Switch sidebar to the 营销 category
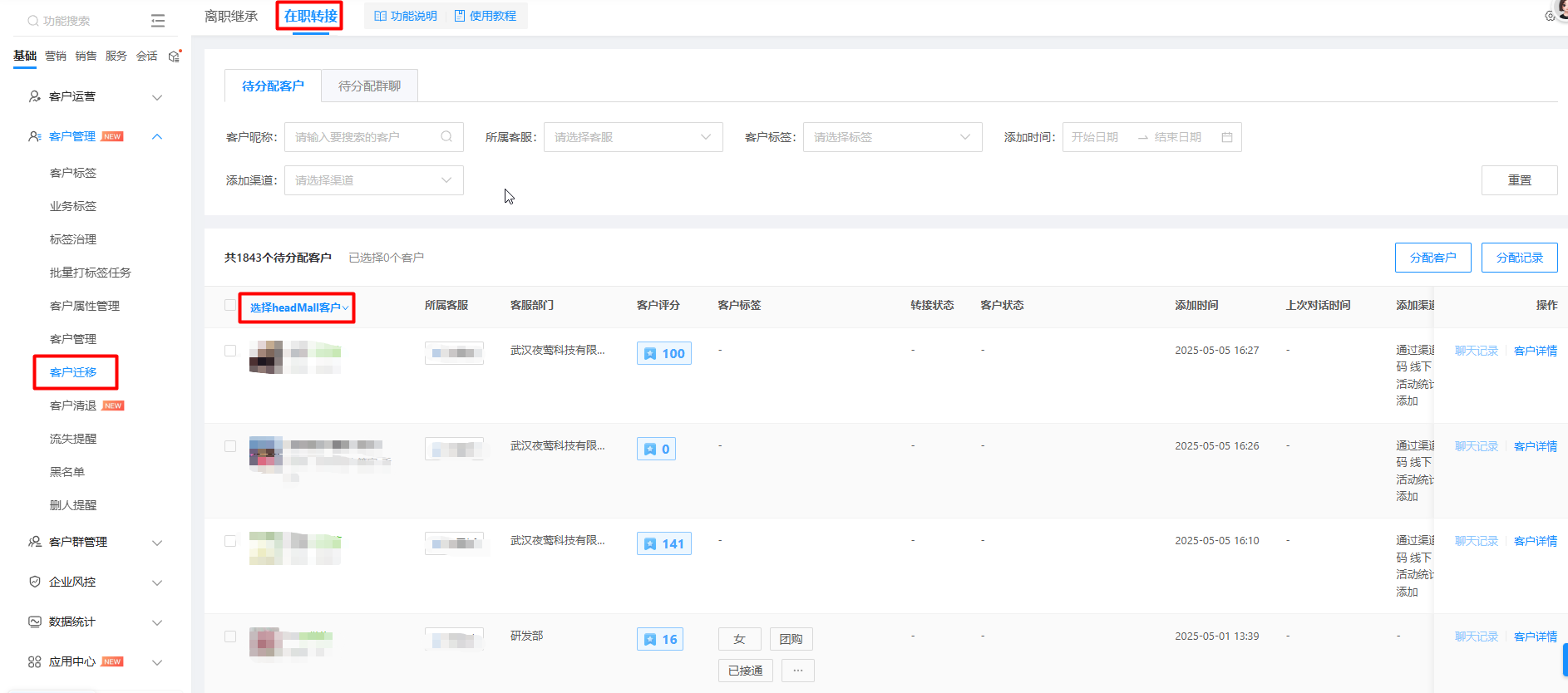Screen dimensions: 1568x693 tap(56, 56)
